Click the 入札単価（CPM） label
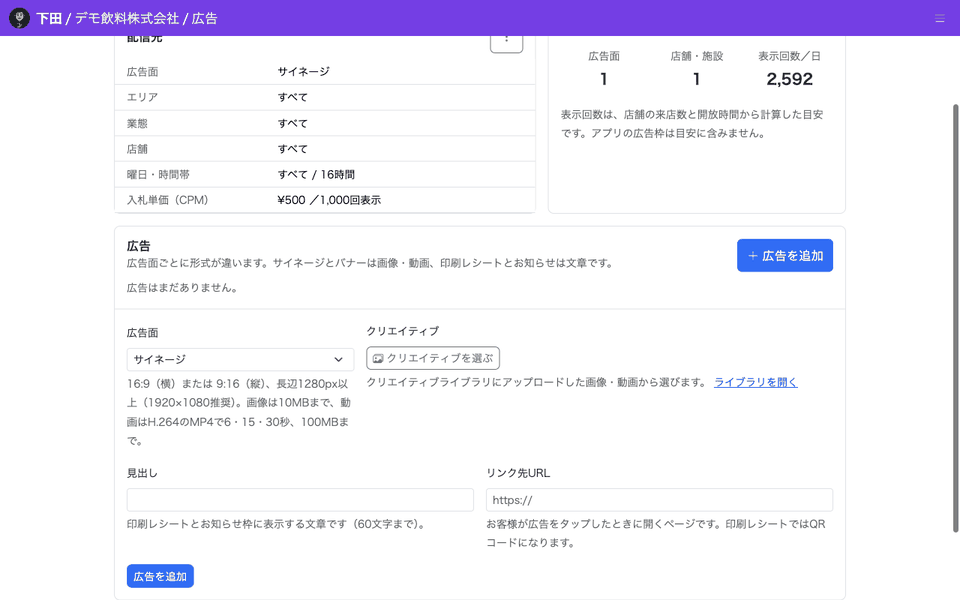Viewport: 960px width, 600px height. click(167, 200)
